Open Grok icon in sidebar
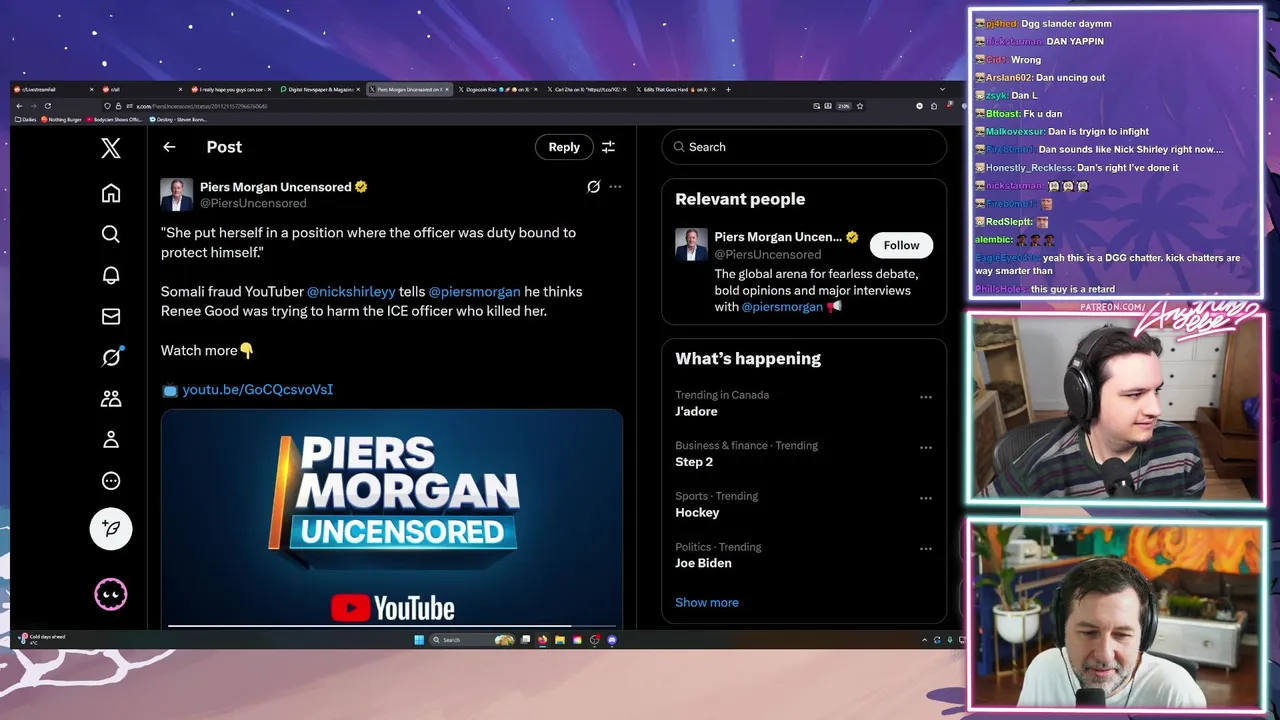Image resolution: width=1280 pixels, height=720 pixels. click(x=111, y=357)
